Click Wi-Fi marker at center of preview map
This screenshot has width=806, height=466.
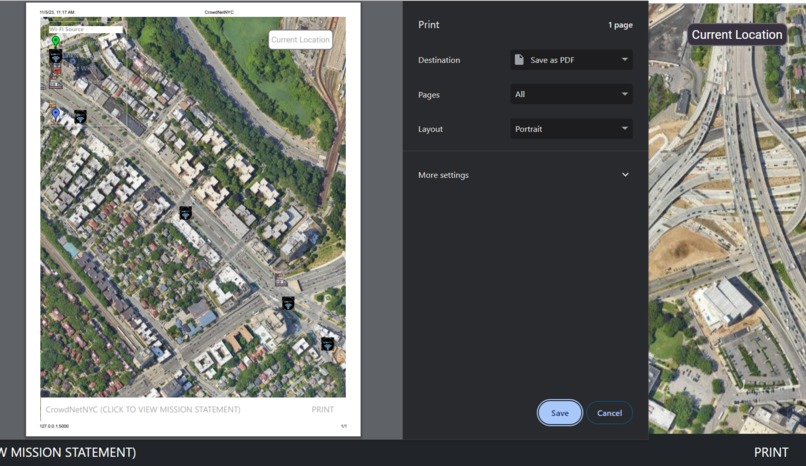point(186,213)
